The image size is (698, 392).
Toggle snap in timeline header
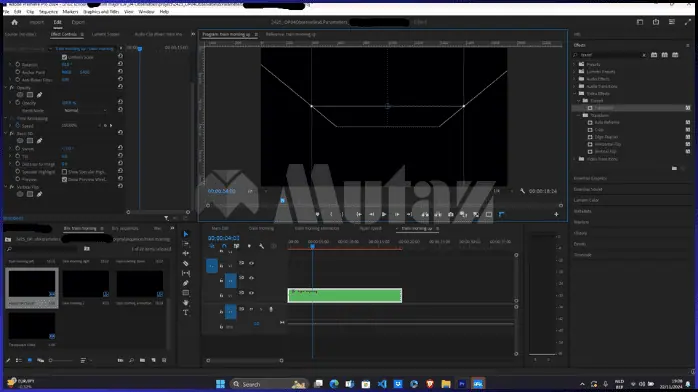click(224, 246)
